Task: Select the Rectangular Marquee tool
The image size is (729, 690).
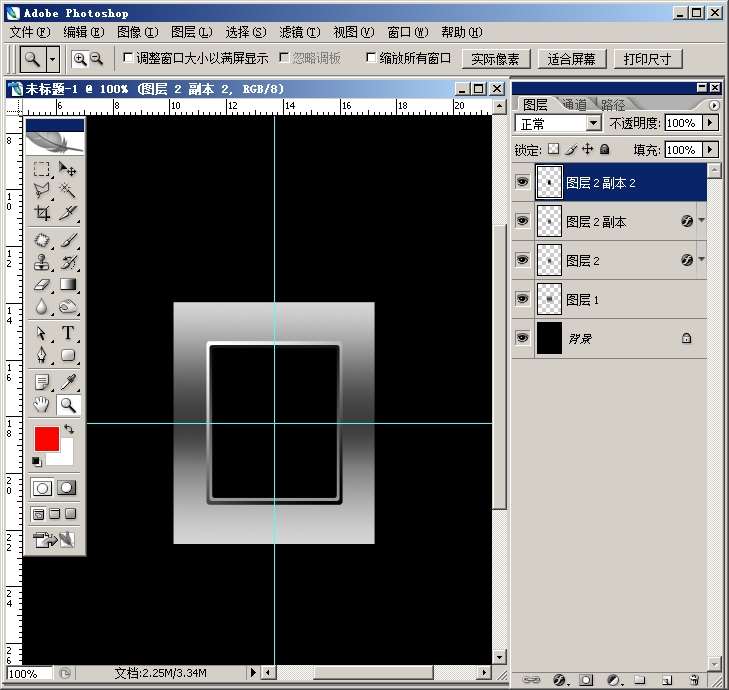Action: click(42, 169)
